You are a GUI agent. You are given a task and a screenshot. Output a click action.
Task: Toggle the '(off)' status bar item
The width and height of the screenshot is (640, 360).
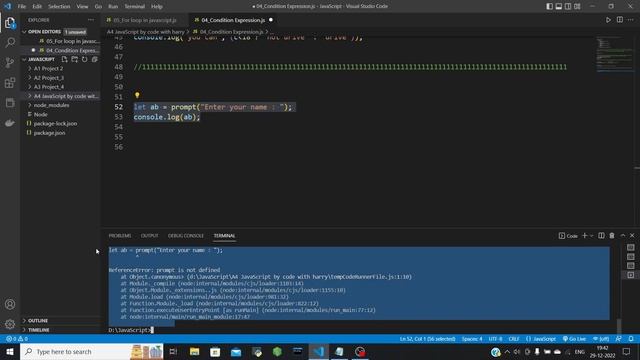point(601,339)
